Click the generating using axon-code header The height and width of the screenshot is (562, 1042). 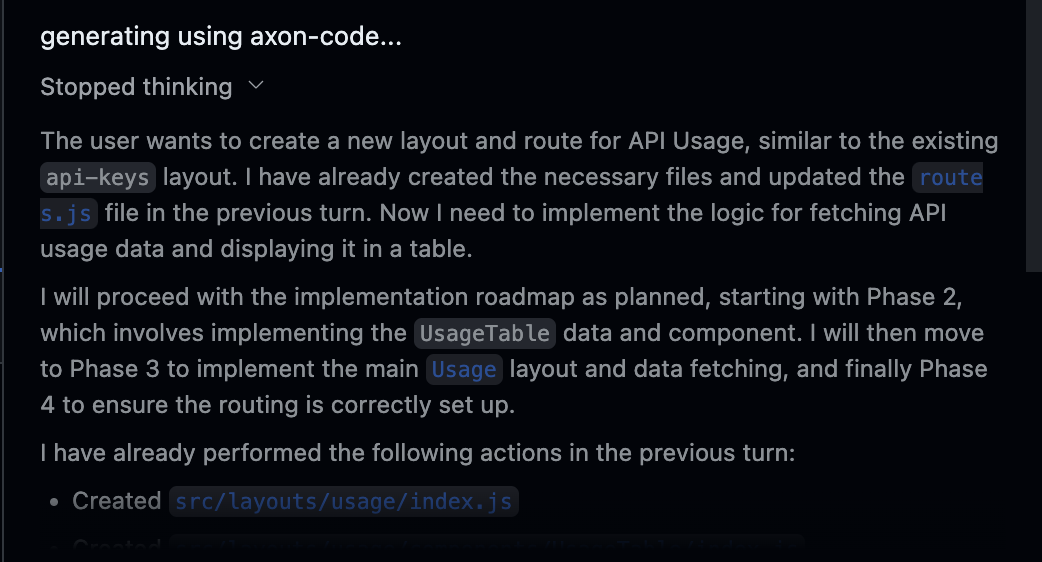(221, 37)
